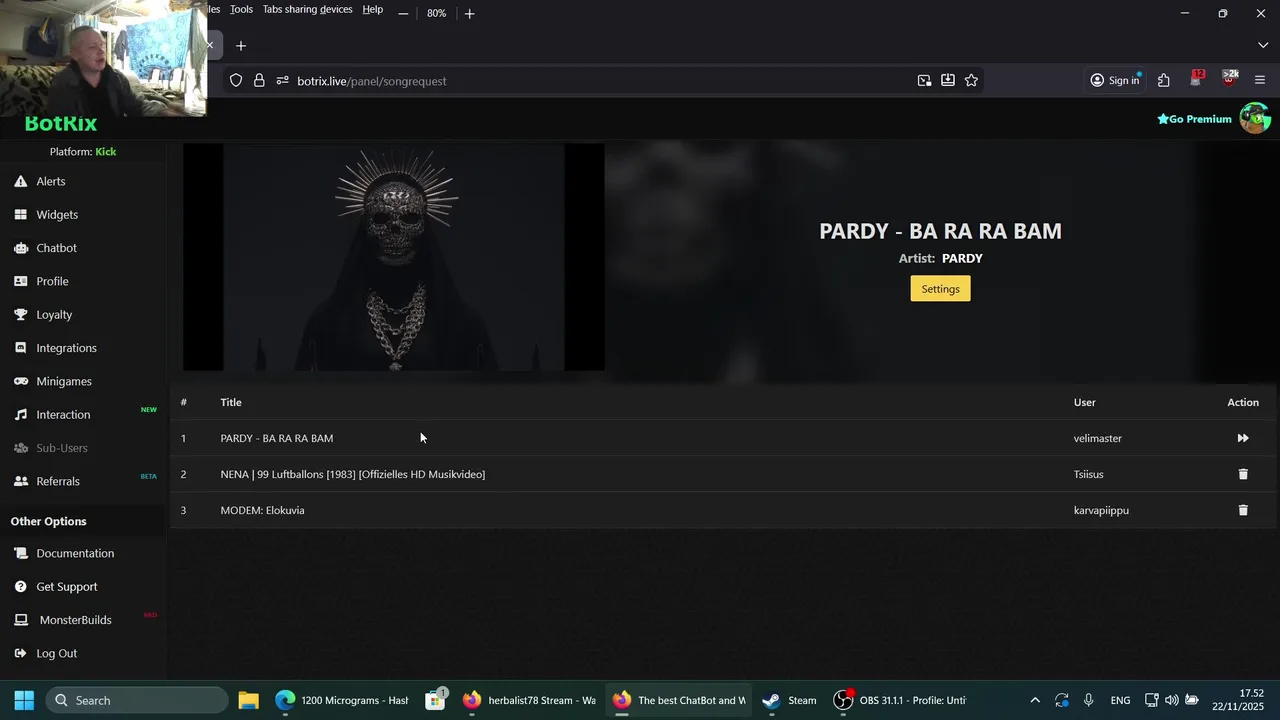Screen dimensions: 1280x720
Task: Open the Firefox application hamburger menu
Action: (x=1260, y=80)
